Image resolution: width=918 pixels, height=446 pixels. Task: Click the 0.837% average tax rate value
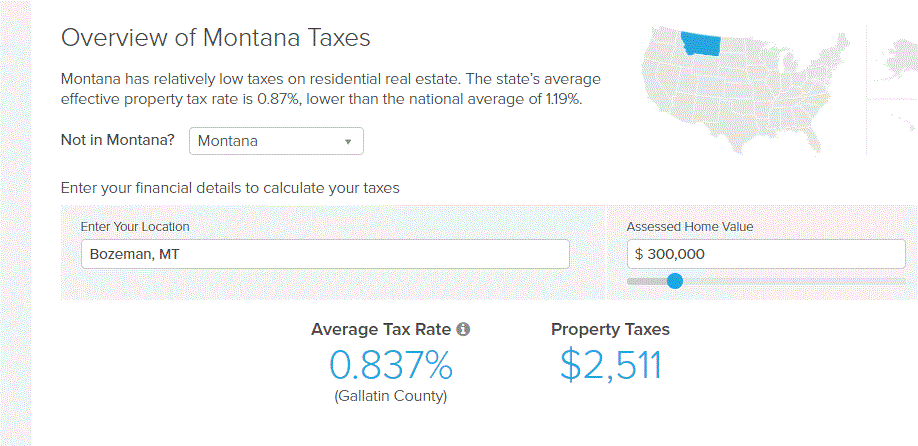tap(390, 366)
